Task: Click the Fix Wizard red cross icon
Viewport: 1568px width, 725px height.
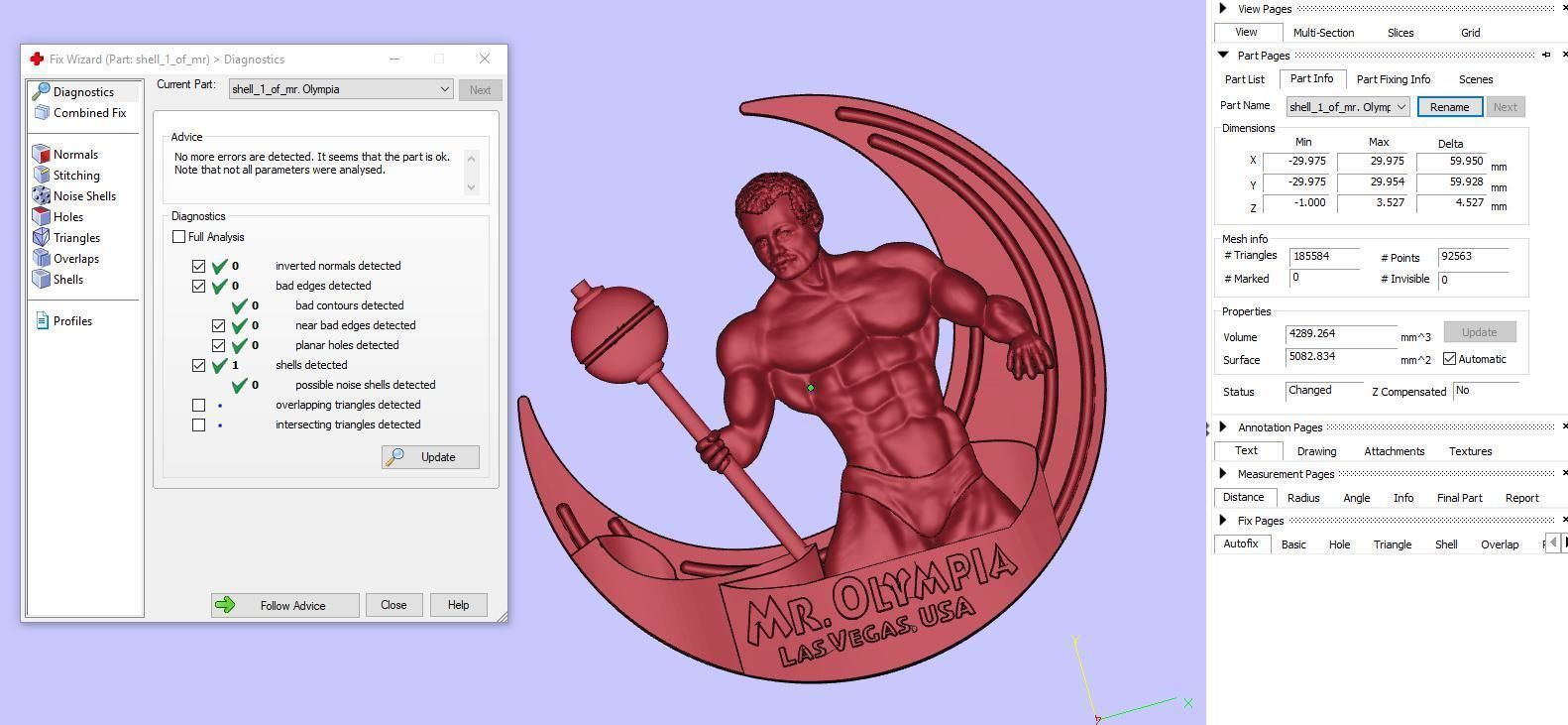Action: [x=37, y=59]
